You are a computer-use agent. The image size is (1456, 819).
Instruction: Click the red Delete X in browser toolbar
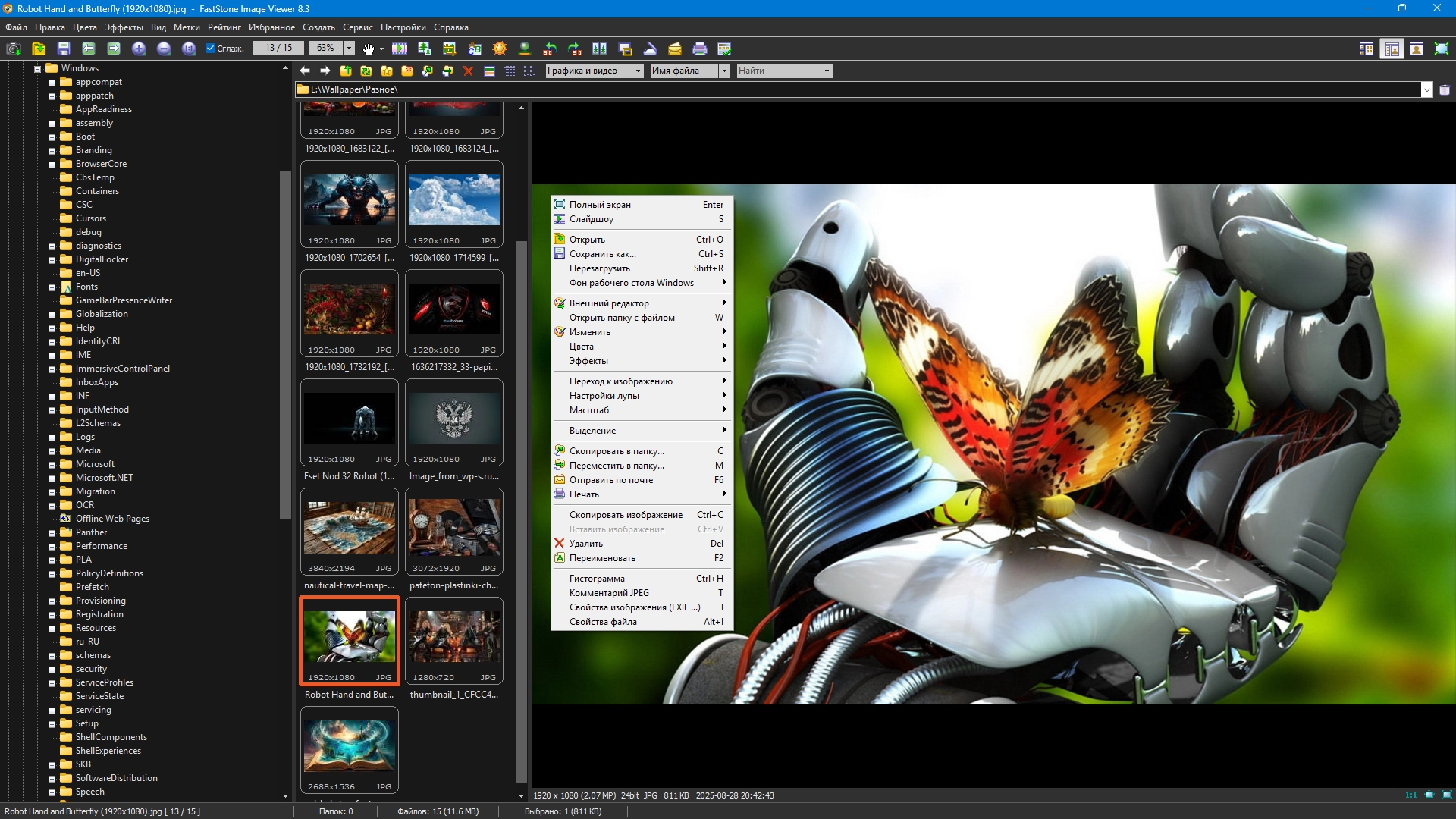pos(468,71)
